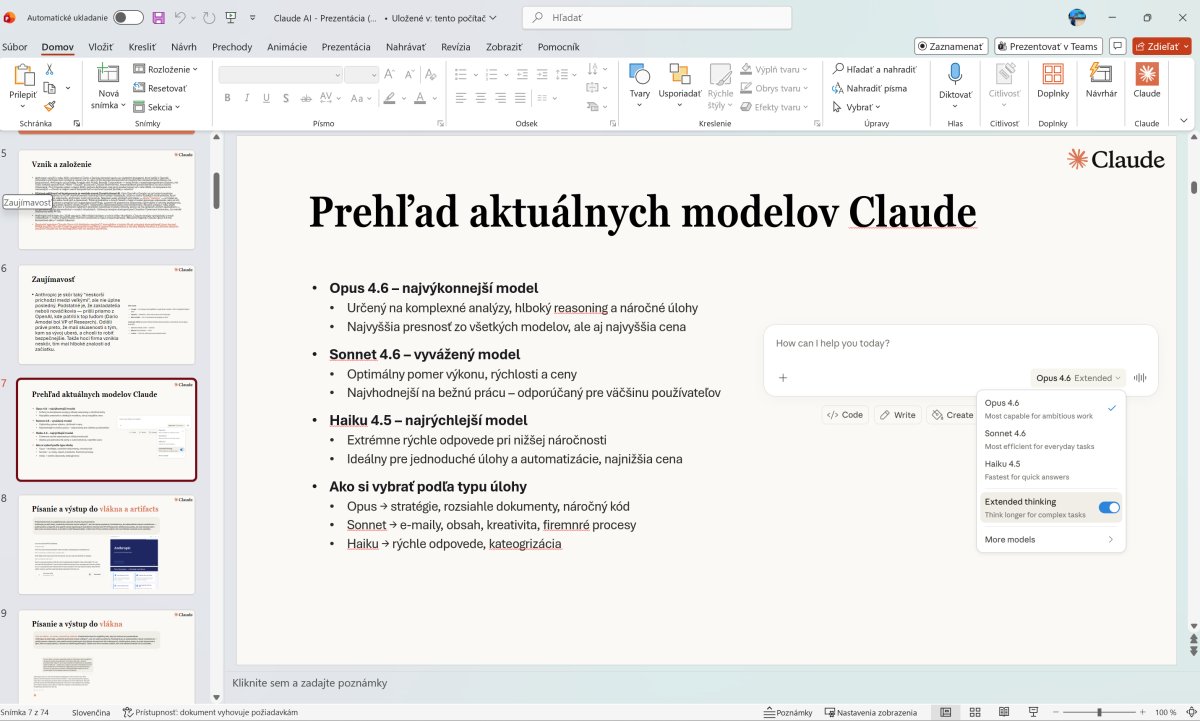Toggle bold formatting in Písmo group
Screen dimensions: 1200x721
(228, 98)
